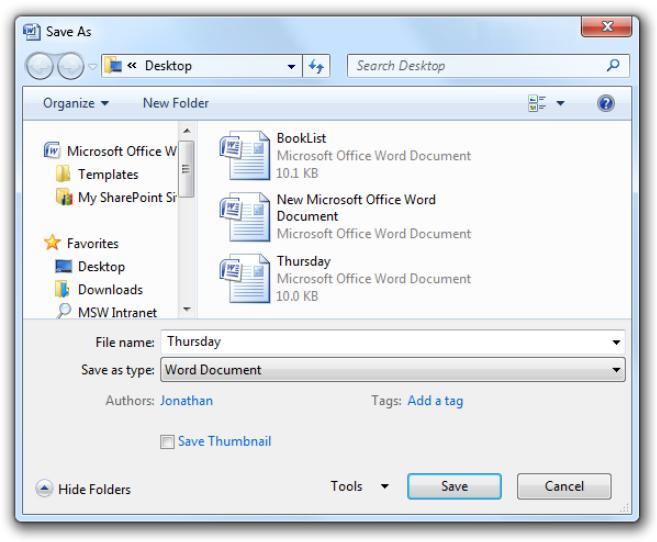Select Desktop under Favorites

tap(90, 266)
